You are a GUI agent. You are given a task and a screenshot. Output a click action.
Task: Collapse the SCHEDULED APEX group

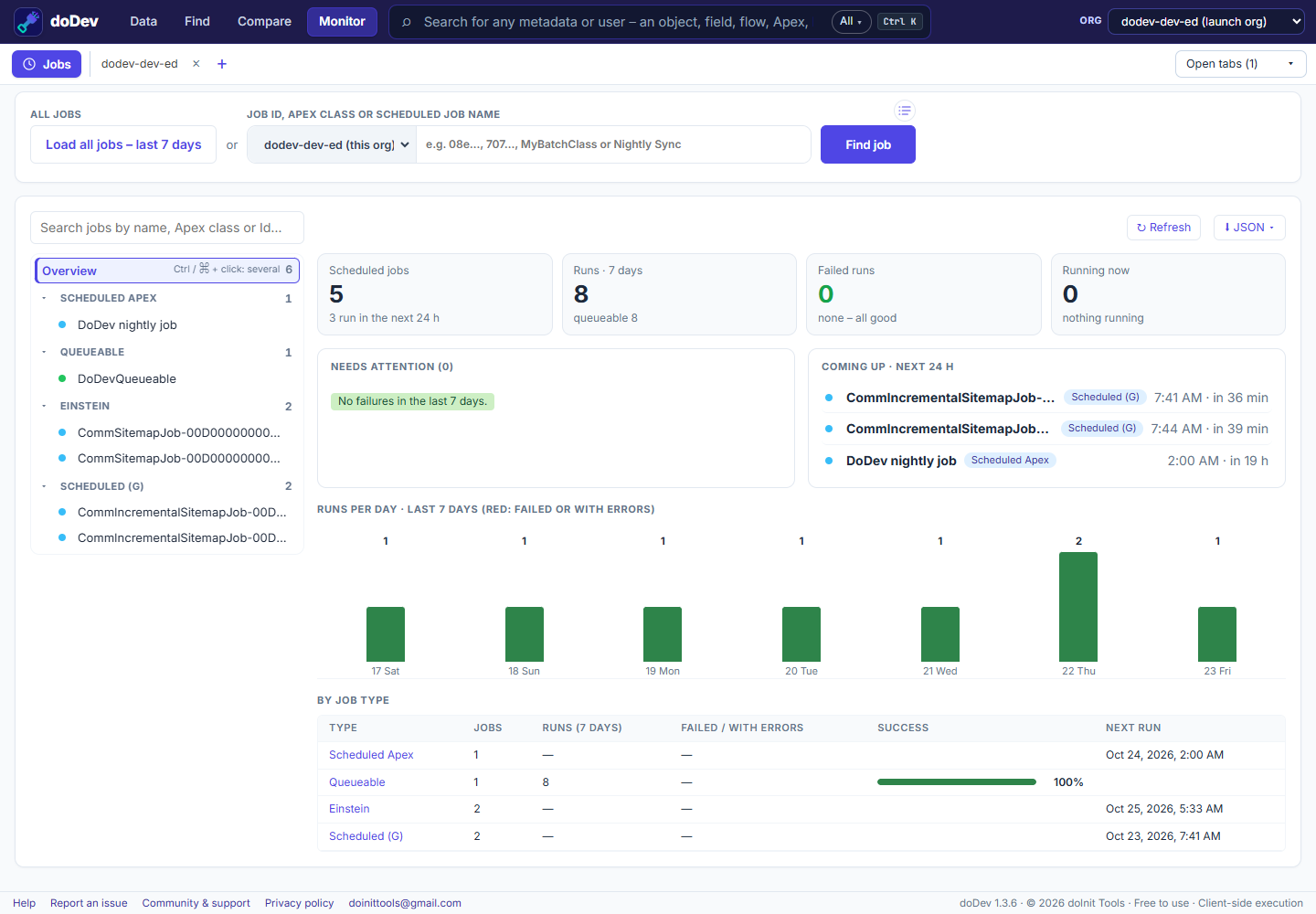coord(44,298)
